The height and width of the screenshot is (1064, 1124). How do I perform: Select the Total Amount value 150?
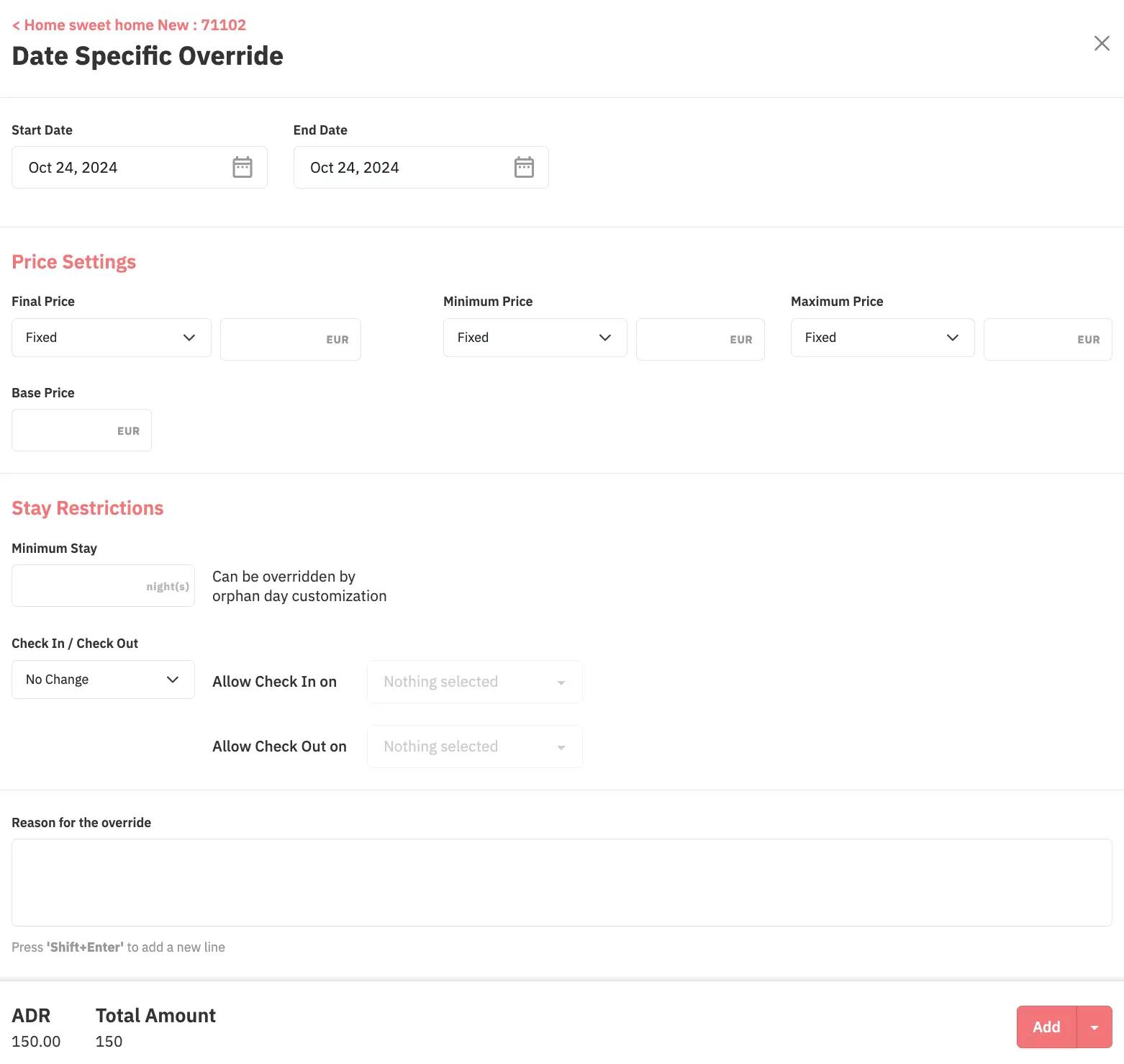(109, 1042)
